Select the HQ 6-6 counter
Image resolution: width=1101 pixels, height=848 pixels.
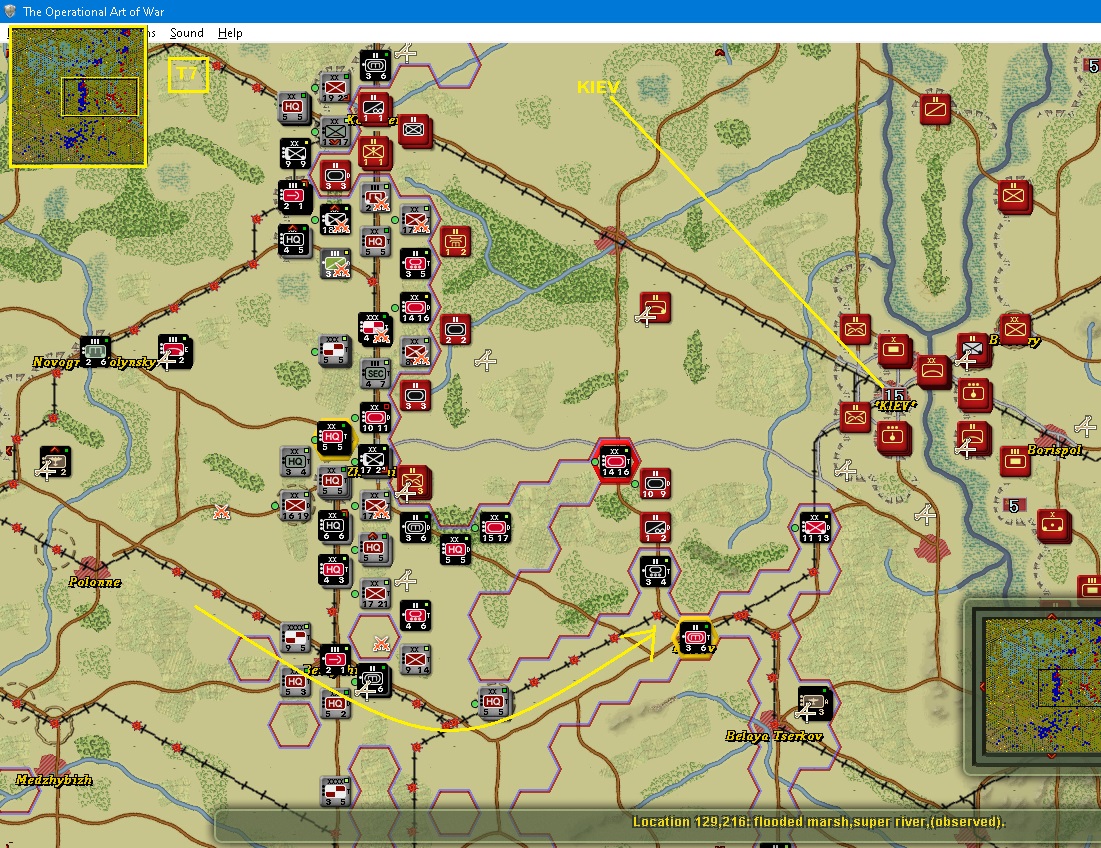click(x=335, y=527)
